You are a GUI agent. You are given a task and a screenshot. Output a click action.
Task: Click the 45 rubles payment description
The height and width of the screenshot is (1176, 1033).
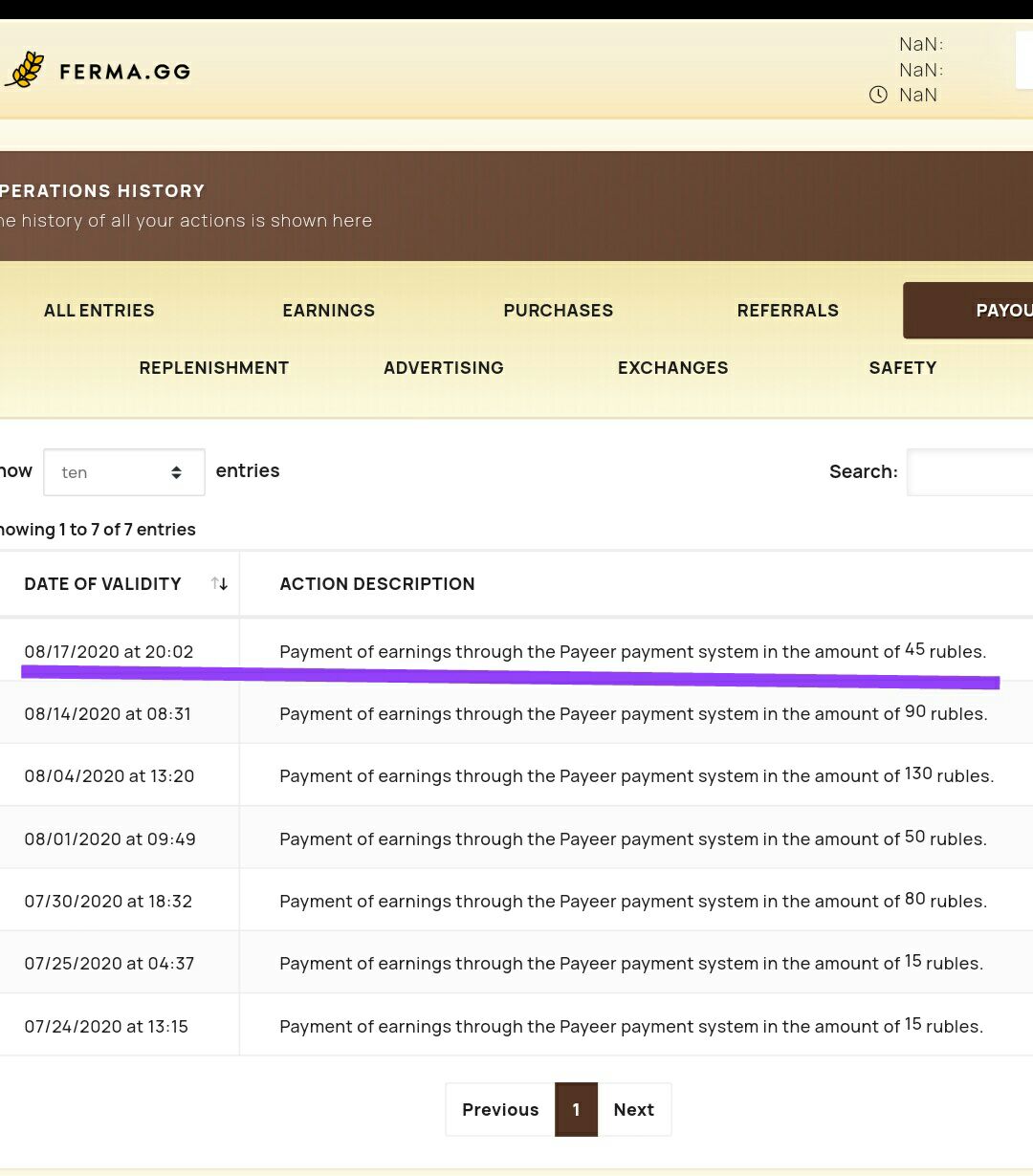[632, 651]
